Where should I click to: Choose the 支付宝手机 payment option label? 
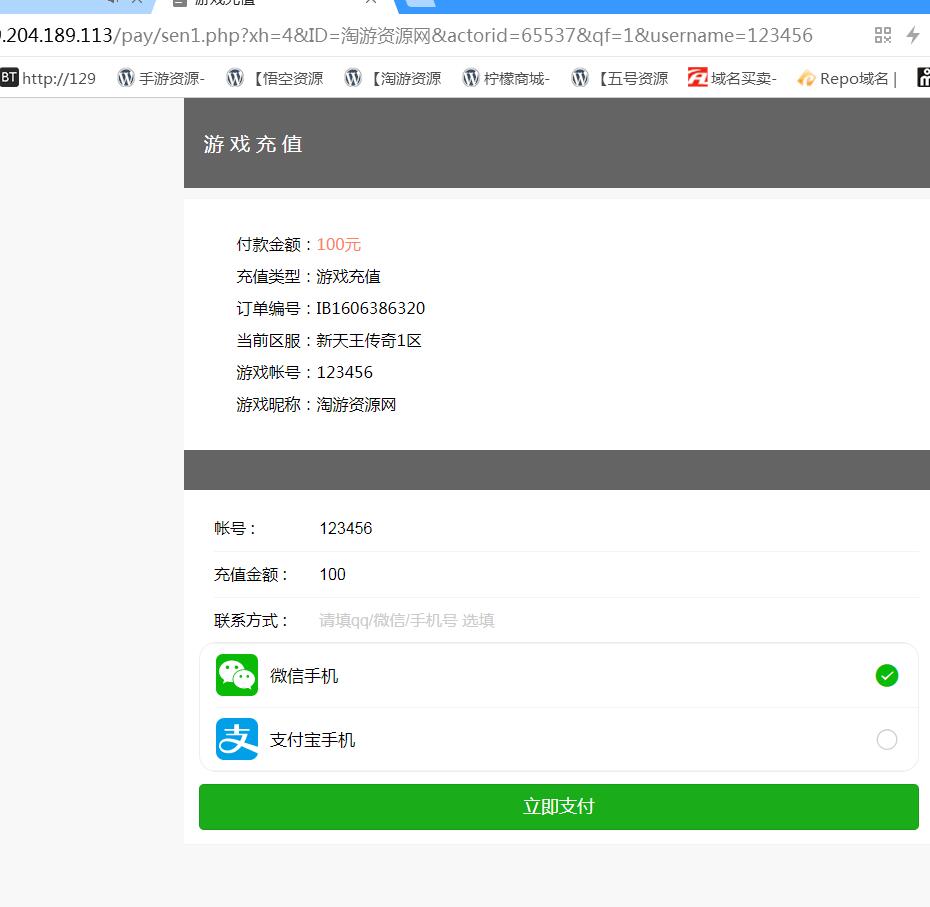point(312,740)
